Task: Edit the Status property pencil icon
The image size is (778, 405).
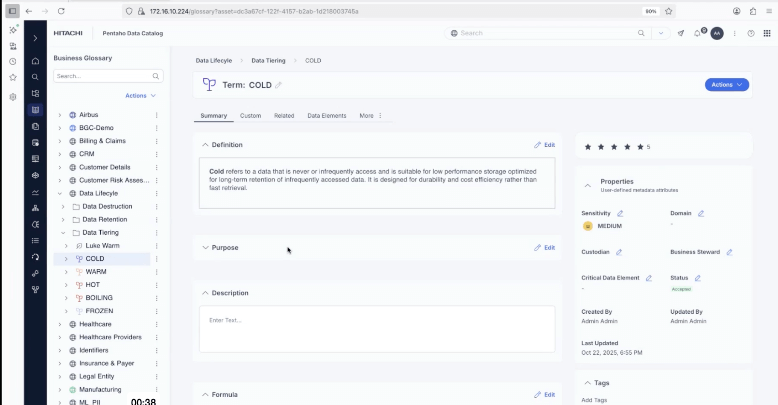Action: point(697,278)
